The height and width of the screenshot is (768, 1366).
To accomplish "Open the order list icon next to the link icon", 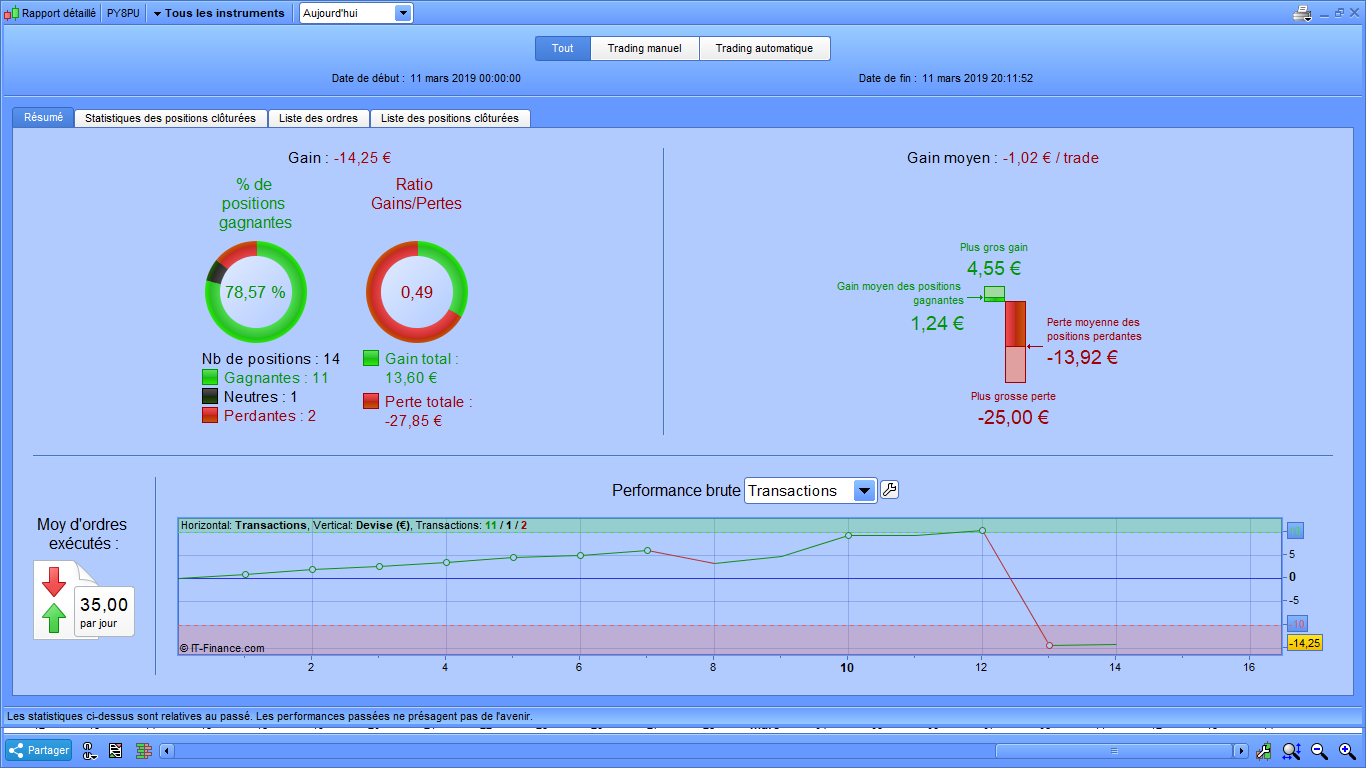I will (x=116, y=750).
